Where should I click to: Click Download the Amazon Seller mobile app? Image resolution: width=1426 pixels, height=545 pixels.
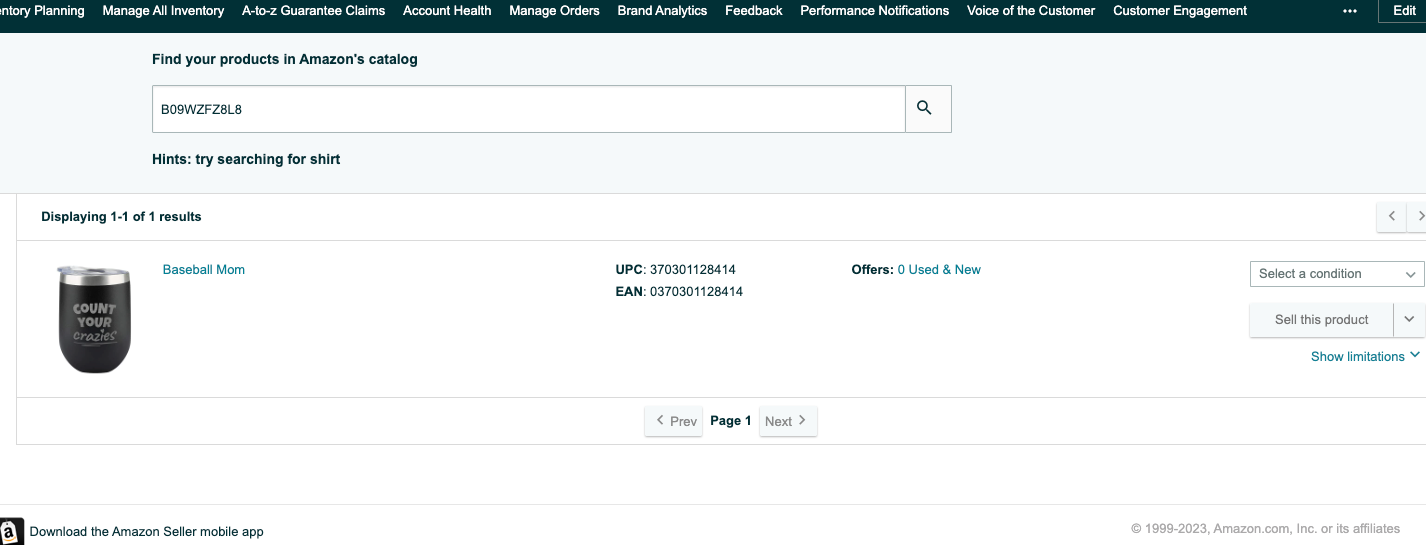pyautogui.click(x=147, y=532)
